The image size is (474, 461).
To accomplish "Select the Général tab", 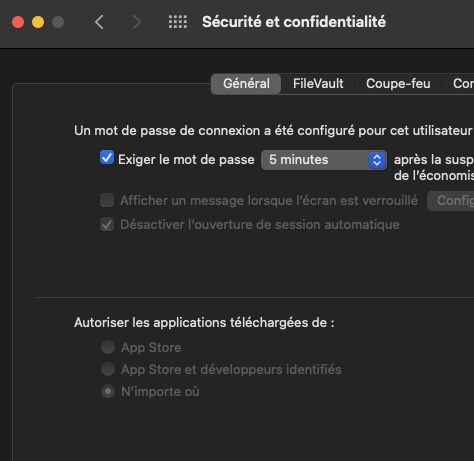I will [x=246, y=84].
